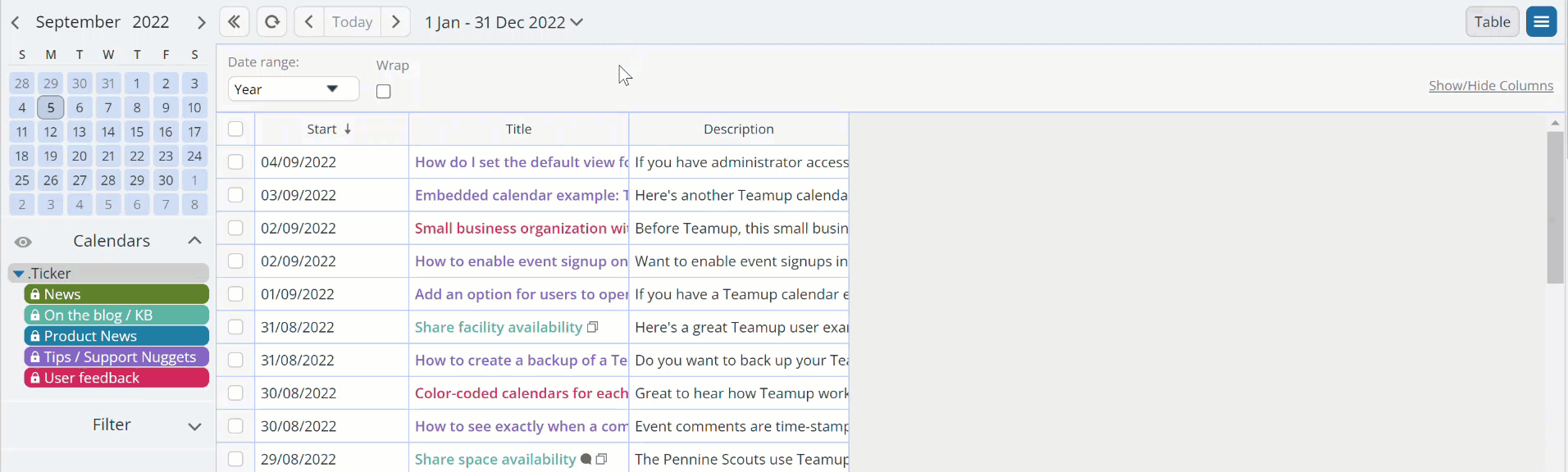Enable the Wrap checkbox
This screenshot has height=472, width=1568.
click(x=384, y=91)
